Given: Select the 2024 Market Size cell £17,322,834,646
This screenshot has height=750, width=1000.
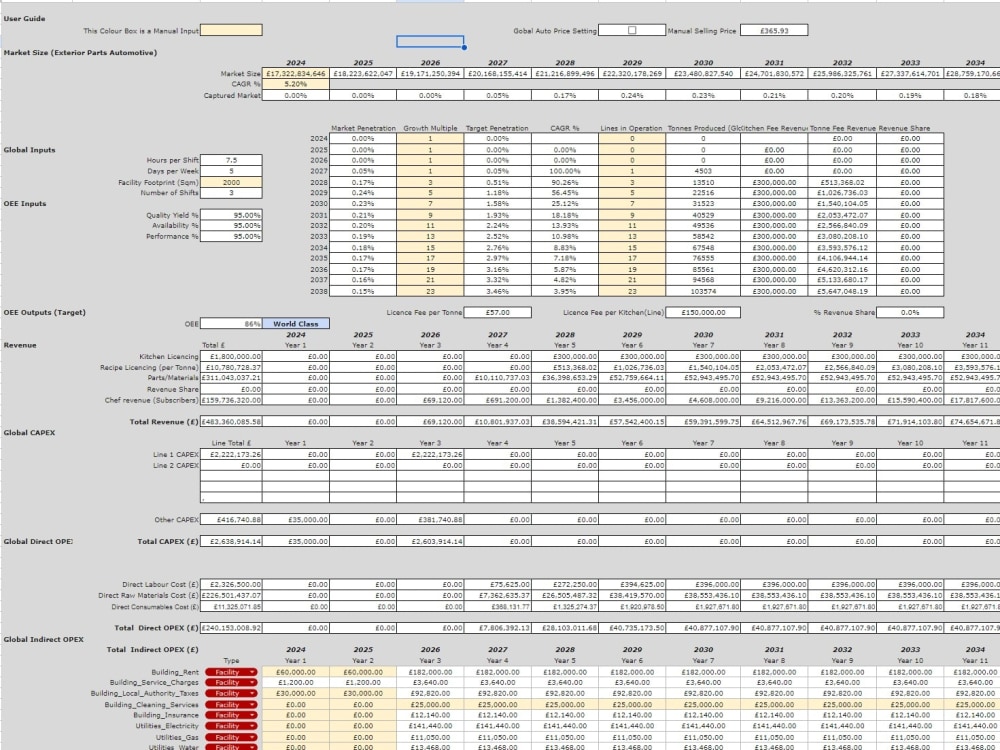Looking at the screenshot, I should click(x=296, y=73).
